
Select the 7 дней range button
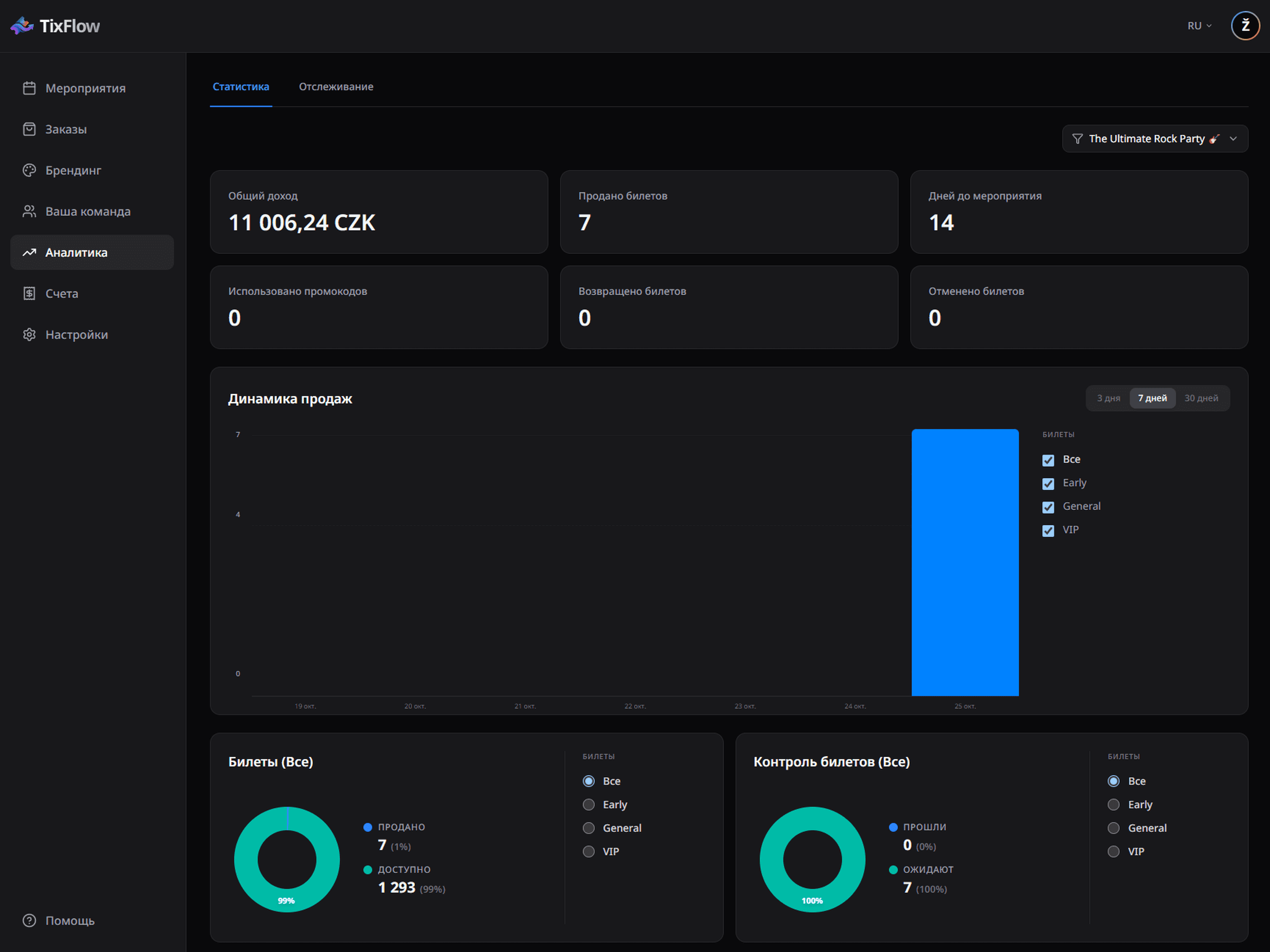click(x=1152, y=398)
